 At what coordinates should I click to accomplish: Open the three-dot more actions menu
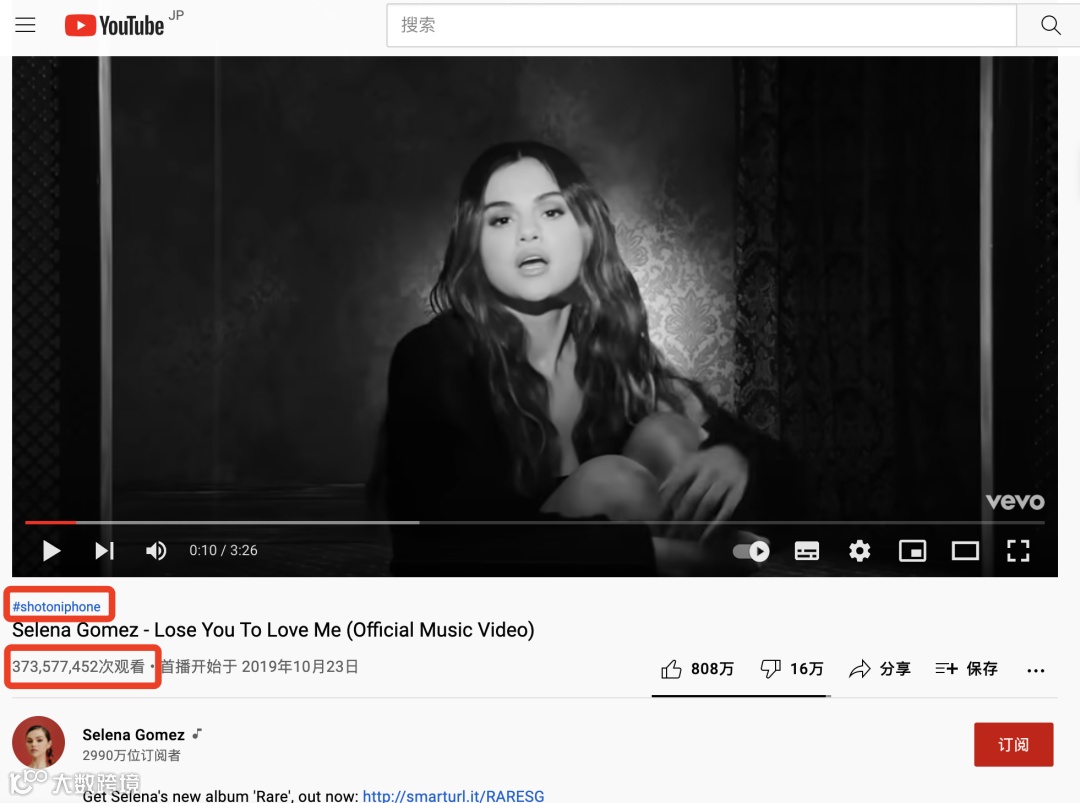[1035, 670]
